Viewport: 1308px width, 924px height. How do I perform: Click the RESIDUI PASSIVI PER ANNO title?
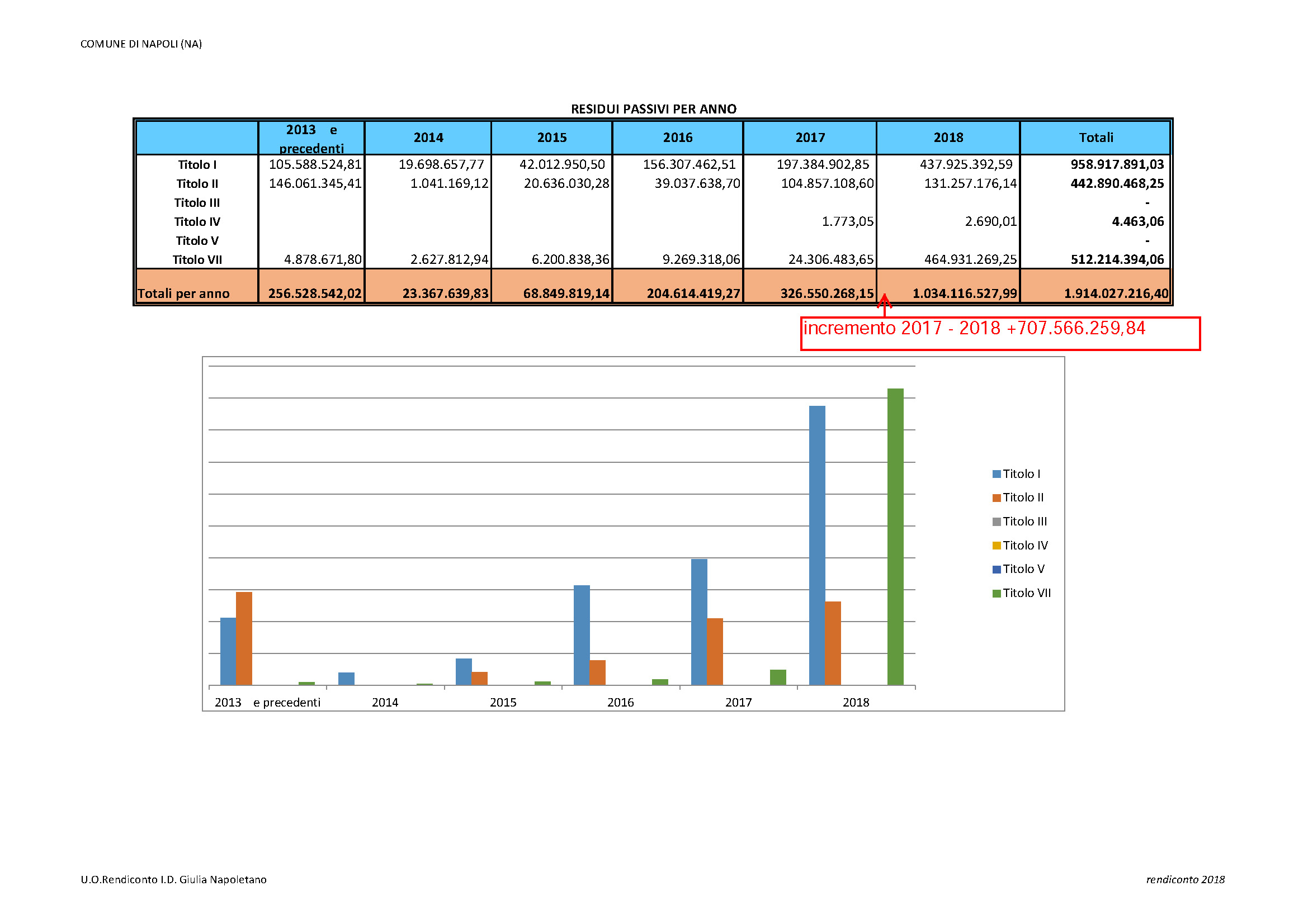coord(653,109)
